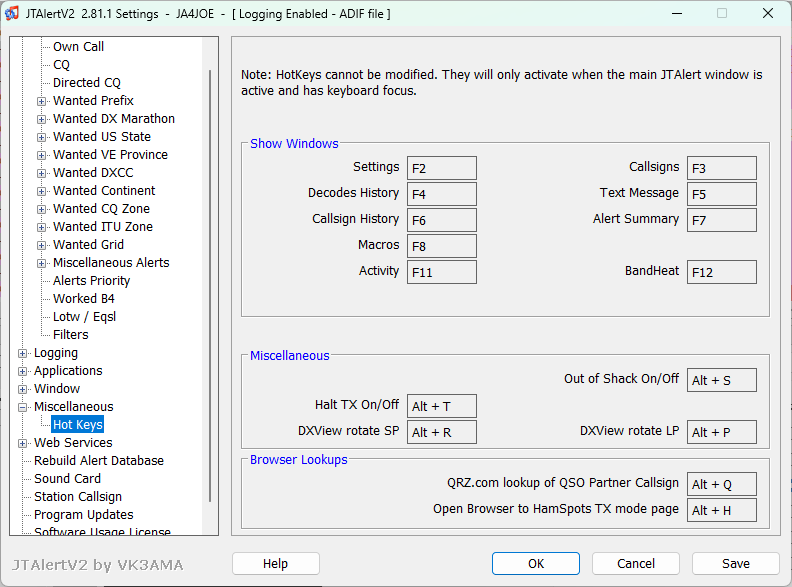Screen dimensions: 792x587
Task: Open the Sound Card settings page
Action: [67, 478]
